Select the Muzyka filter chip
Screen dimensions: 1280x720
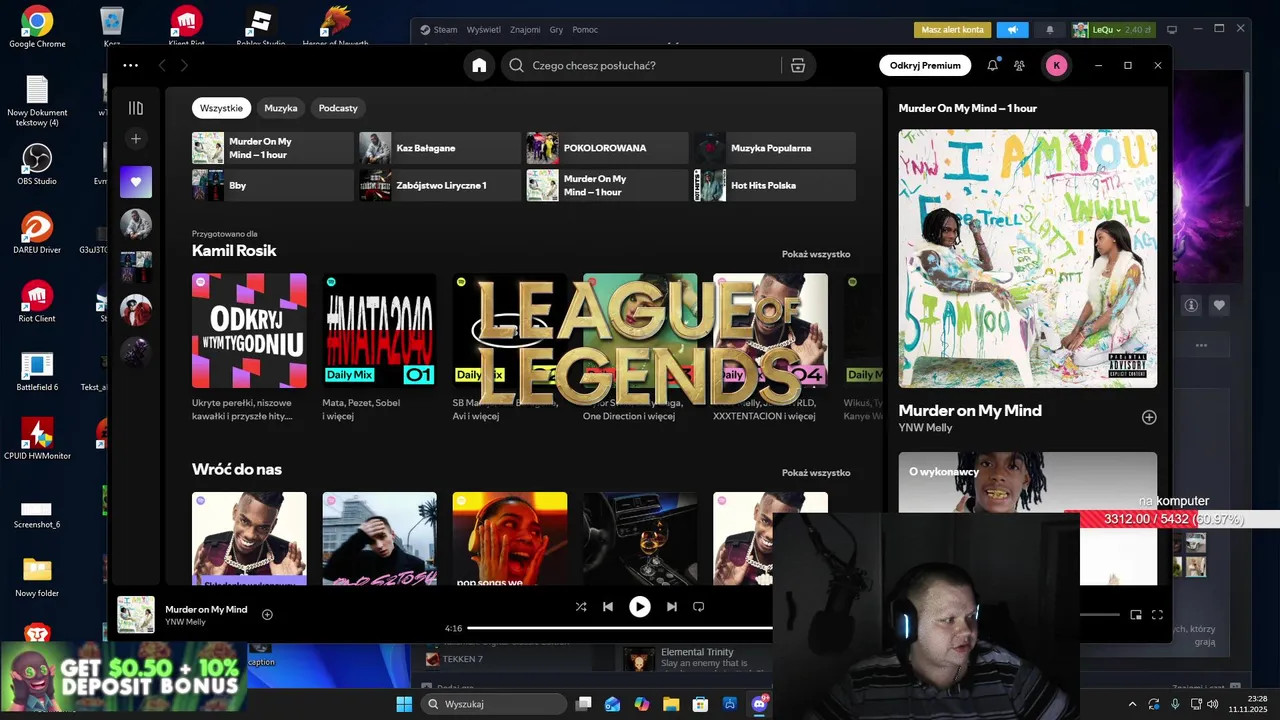281,108
